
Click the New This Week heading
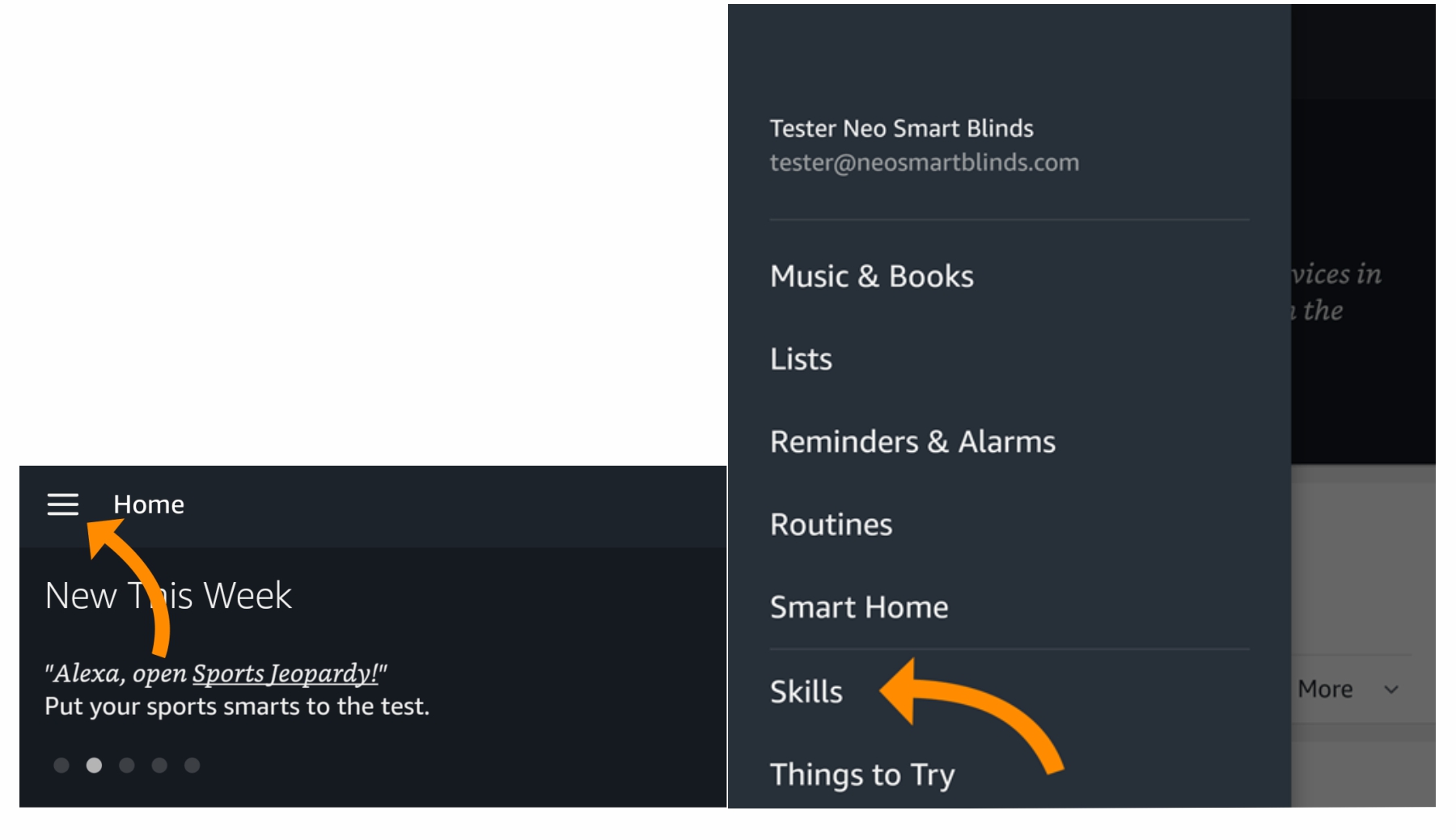coord(168,596)
